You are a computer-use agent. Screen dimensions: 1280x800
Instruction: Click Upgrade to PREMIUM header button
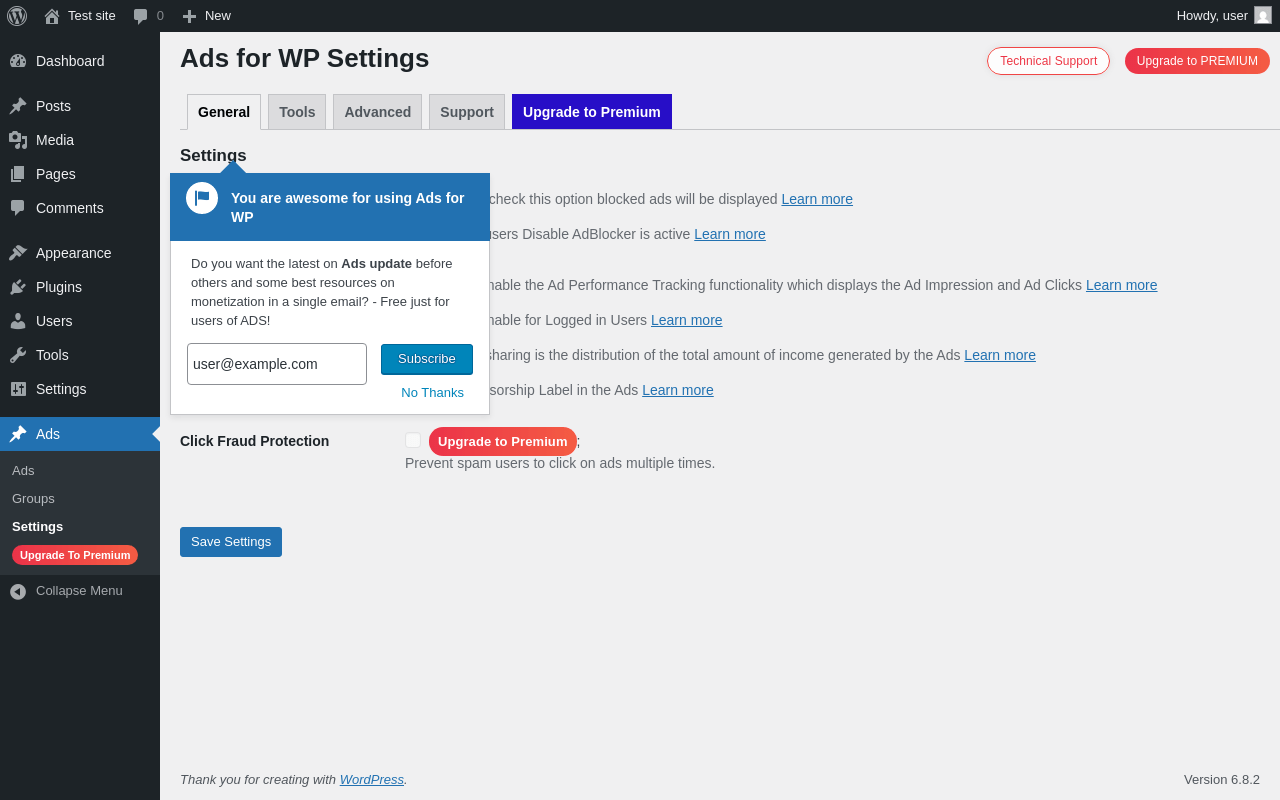pos(1197,61)
